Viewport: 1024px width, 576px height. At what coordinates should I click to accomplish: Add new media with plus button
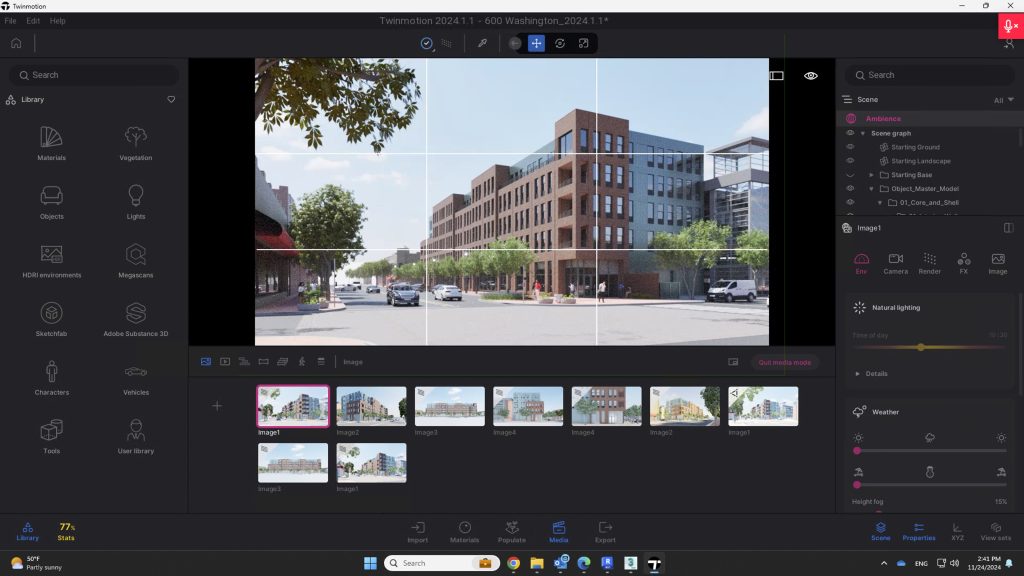click(218, 406)
